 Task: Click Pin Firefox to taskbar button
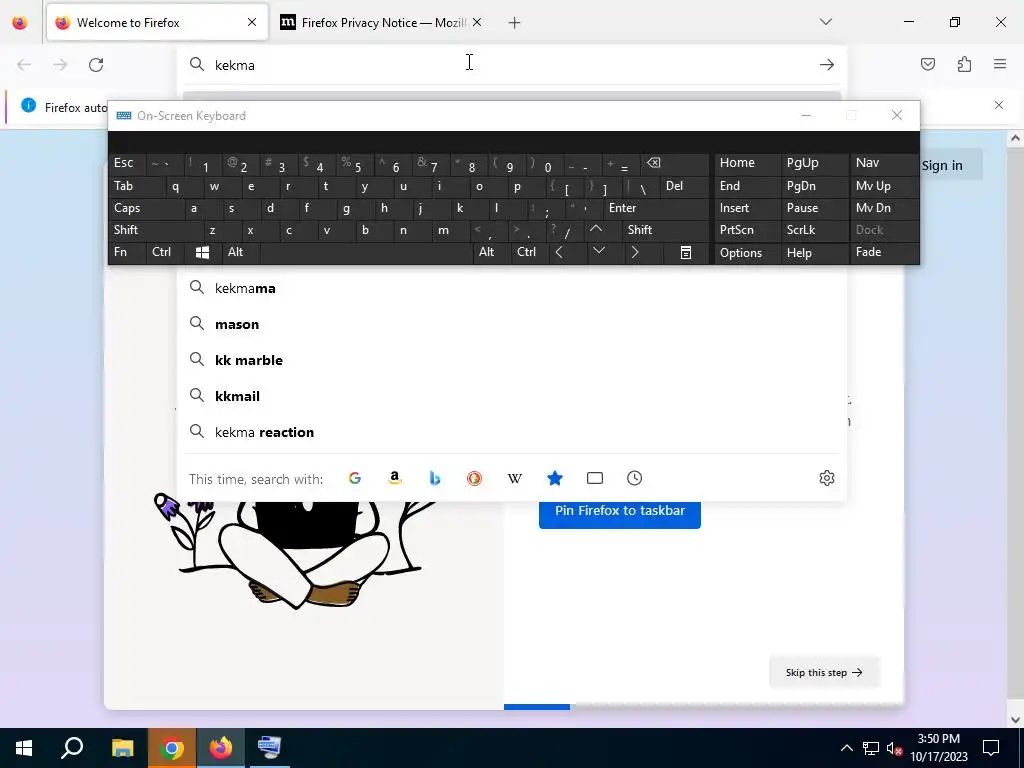tap(620, 513)
